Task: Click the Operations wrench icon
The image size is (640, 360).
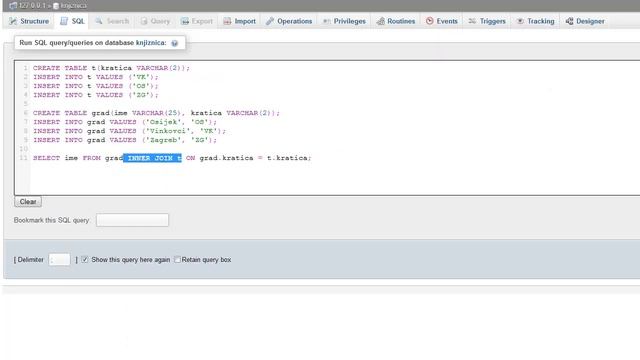Action: [x=270, y=21]
